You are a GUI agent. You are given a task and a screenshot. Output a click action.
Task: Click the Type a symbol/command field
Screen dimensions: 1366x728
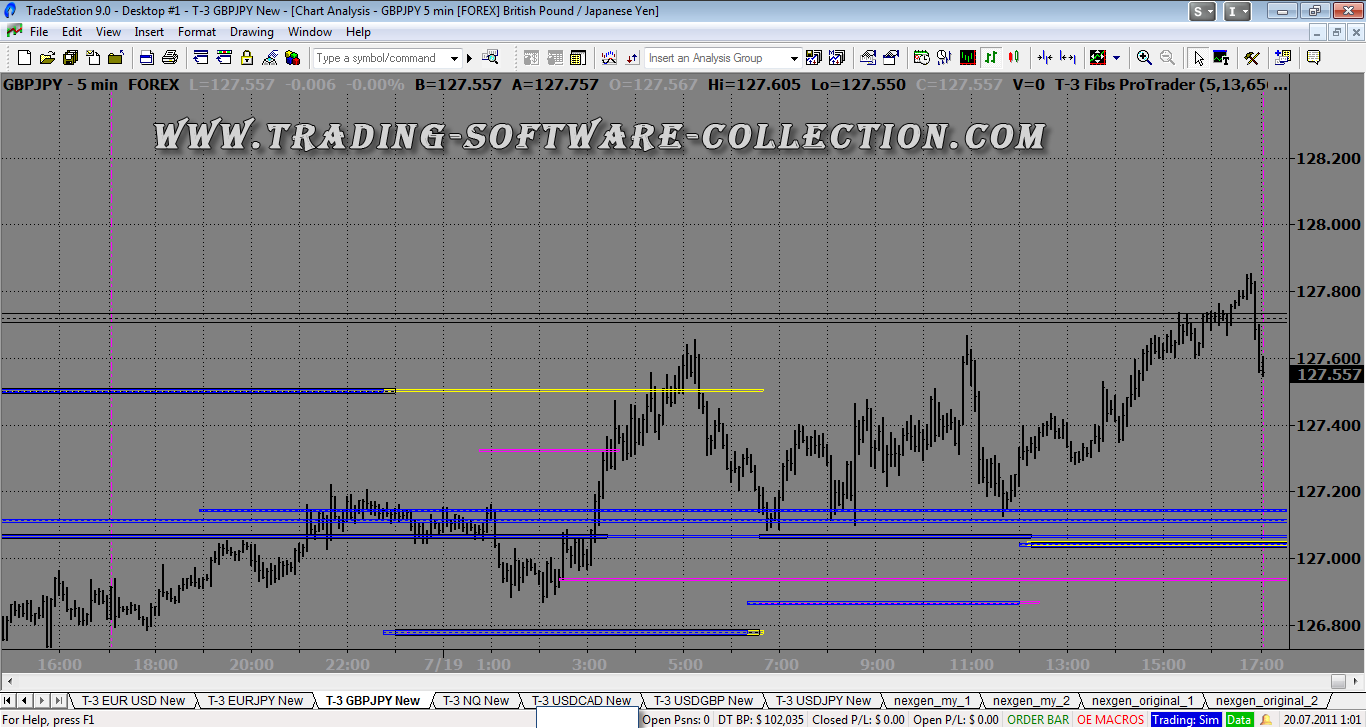click(380, 58)
